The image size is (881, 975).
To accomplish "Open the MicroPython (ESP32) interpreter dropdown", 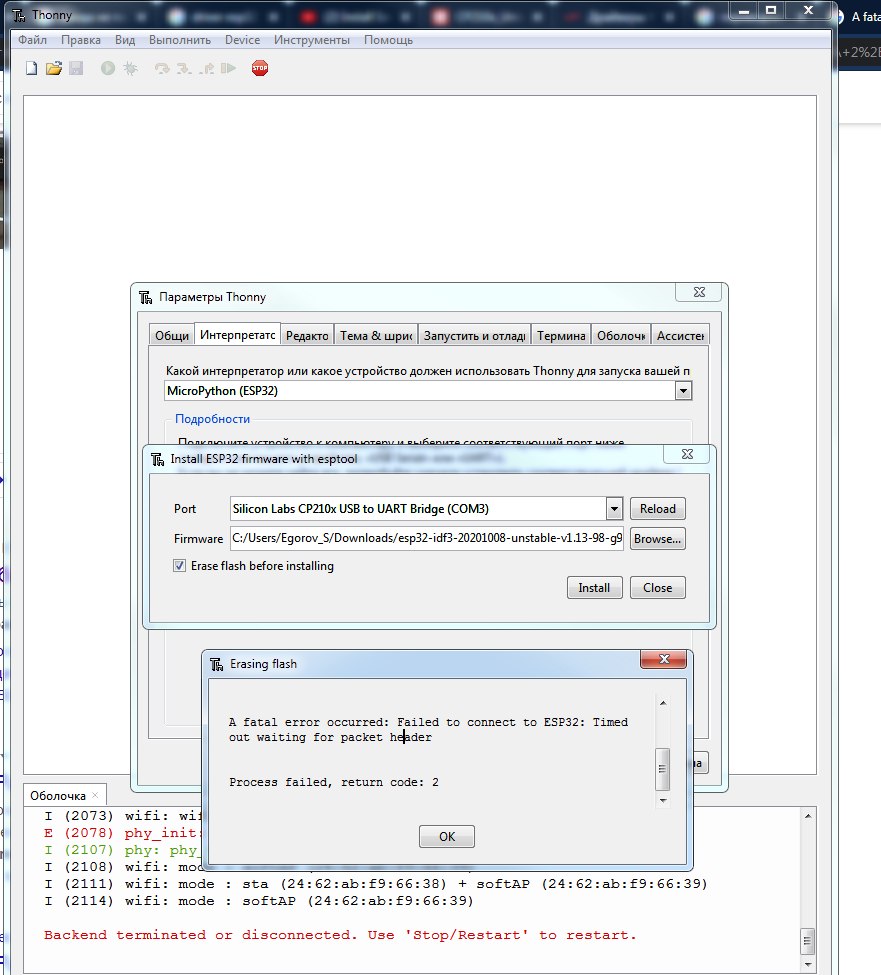I will (683, 391).
